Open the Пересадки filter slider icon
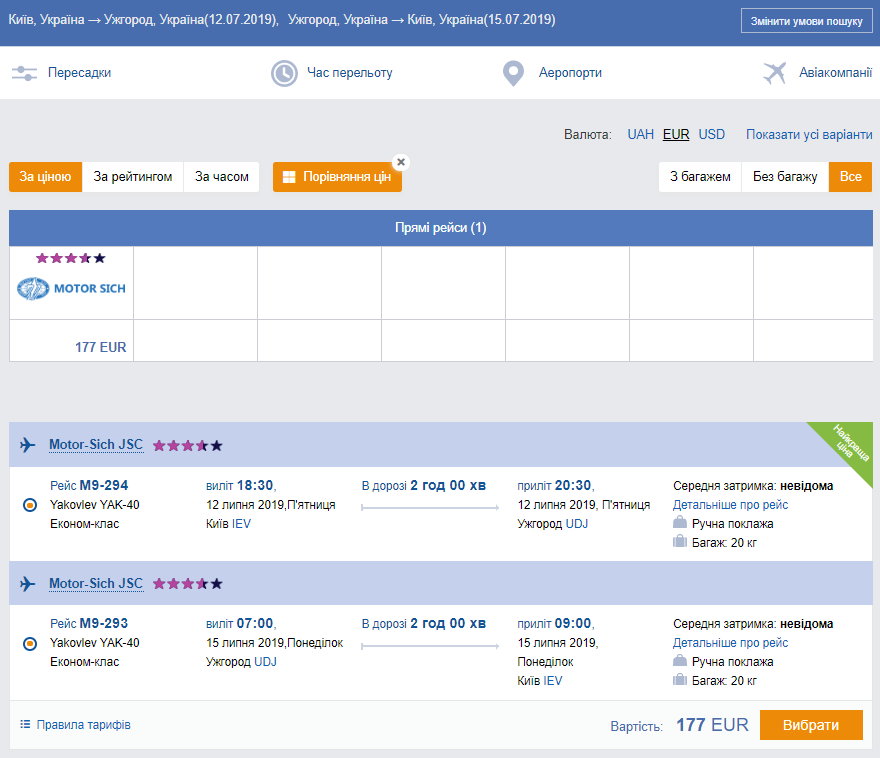Viewport: 880px width, 758px height. point(24,73)
